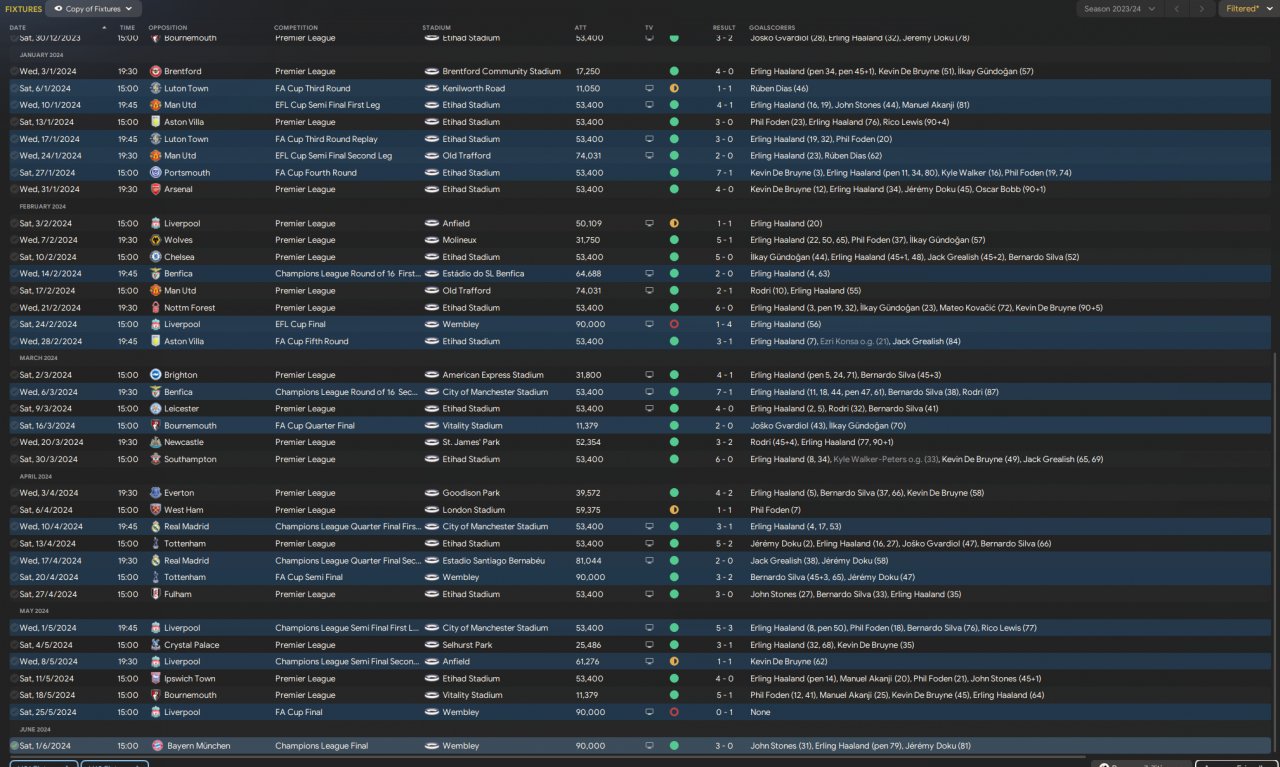Viewport: 1280px width, 767px height.
Task: Click the Wolves club badge
Action: 155,240
